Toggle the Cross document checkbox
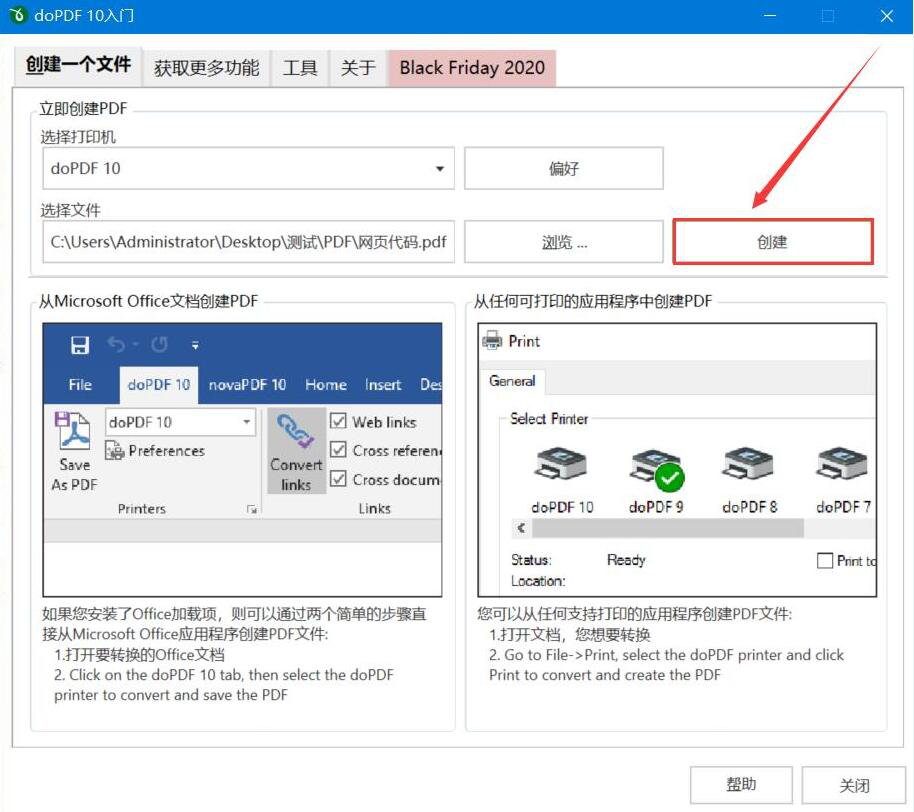This screenshot has height=812, width=914. point(338,479)
